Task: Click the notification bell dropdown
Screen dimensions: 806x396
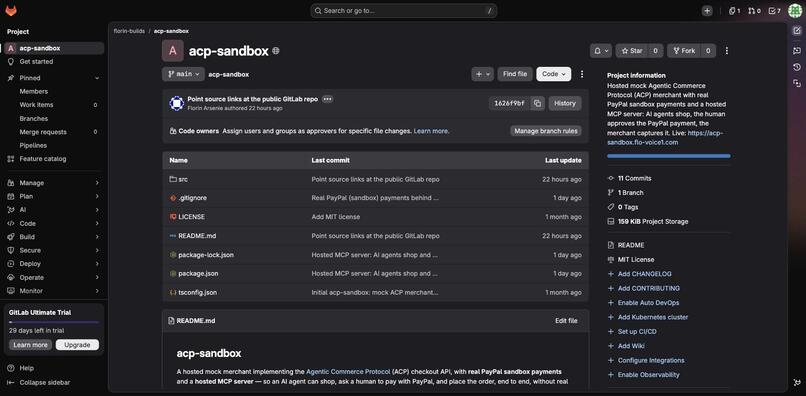Action: [601, 51]
